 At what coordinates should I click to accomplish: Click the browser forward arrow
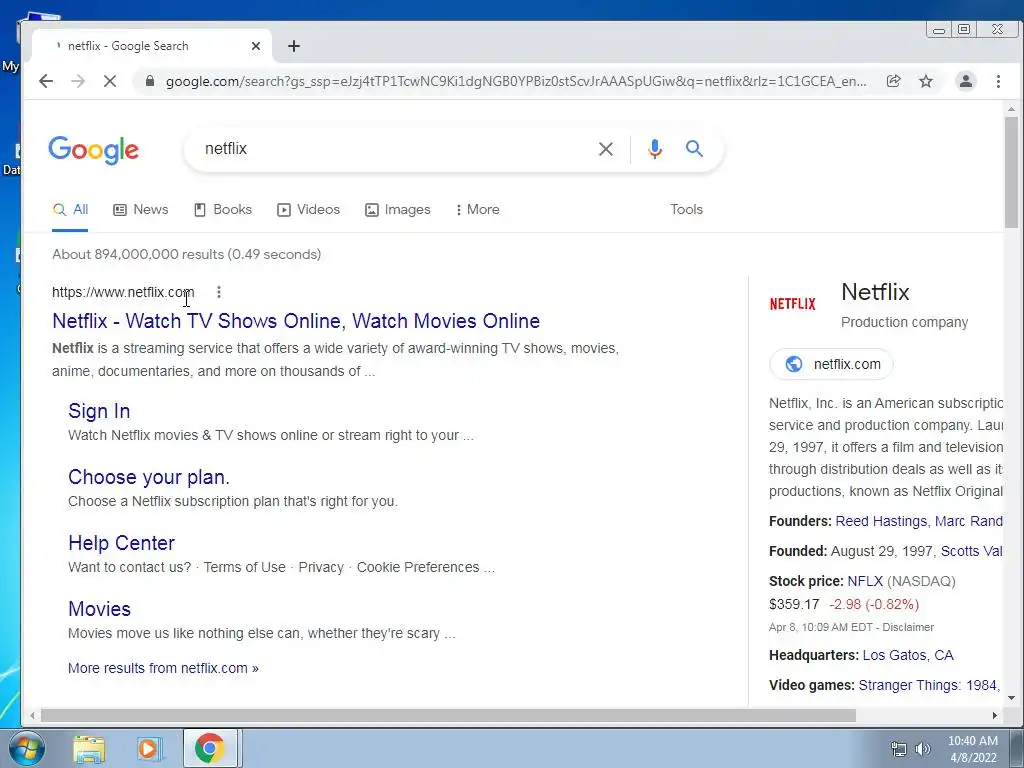pyautogui.click(x=78, y=81)
